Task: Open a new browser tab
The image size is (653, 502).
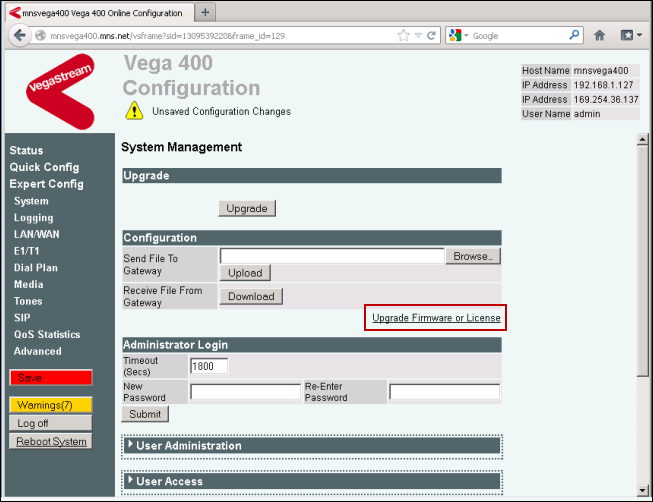Action: [205, 12]
